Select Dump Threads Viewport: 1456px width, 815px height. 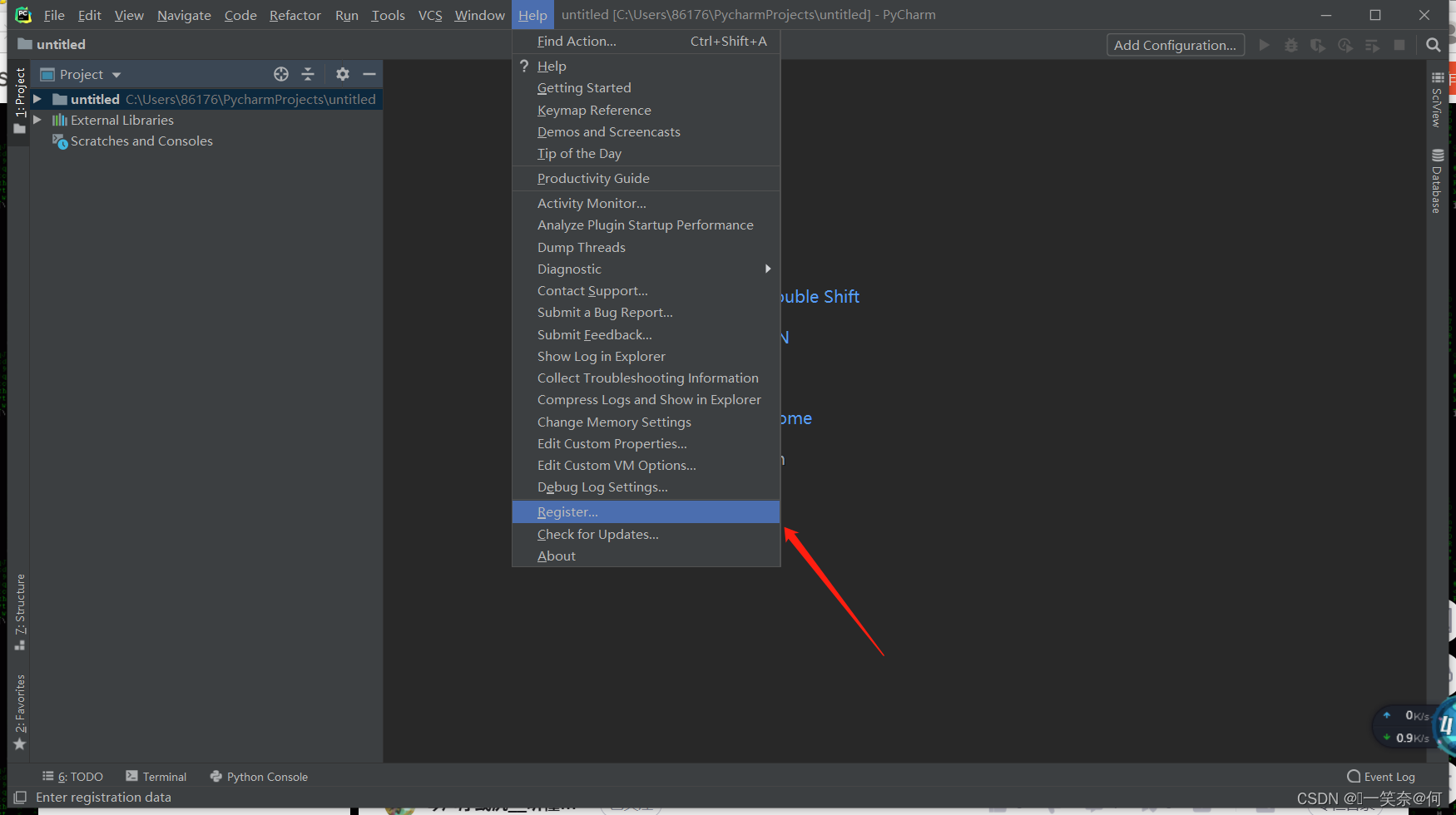[x=646, y=247]
